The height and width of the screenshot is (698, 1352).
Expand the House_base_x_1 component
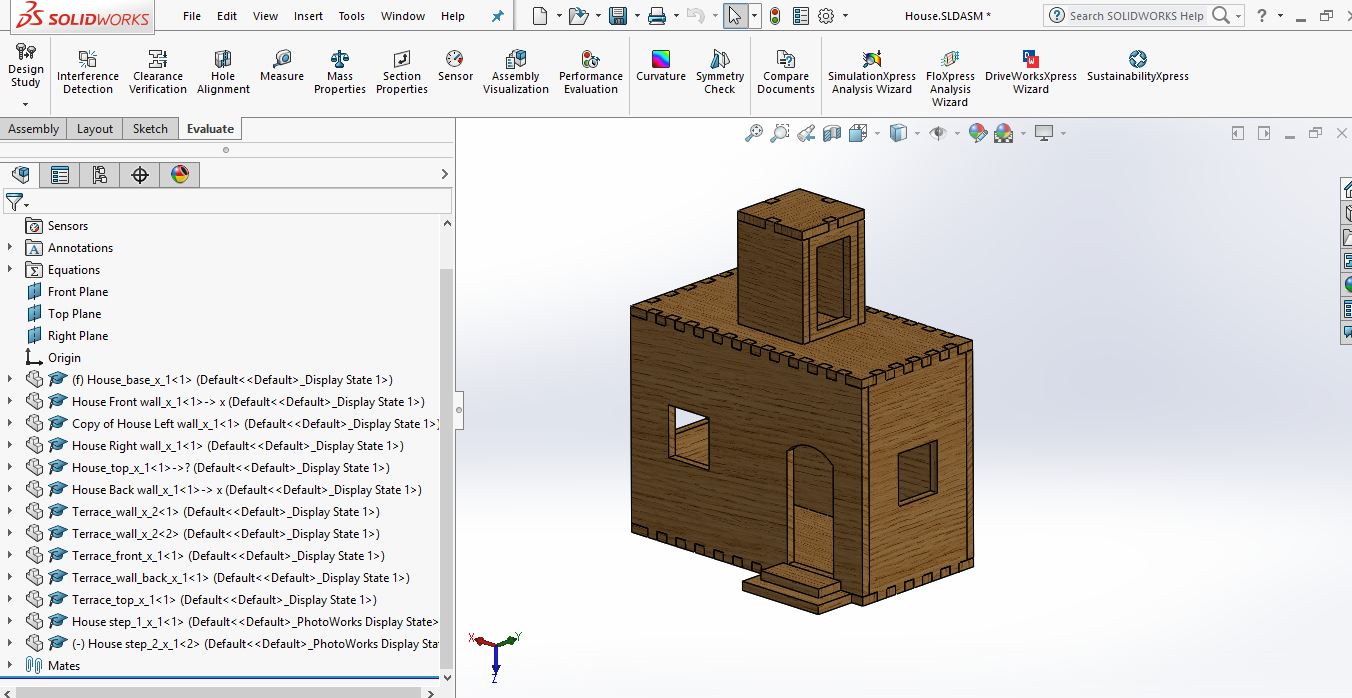(11, 380)
